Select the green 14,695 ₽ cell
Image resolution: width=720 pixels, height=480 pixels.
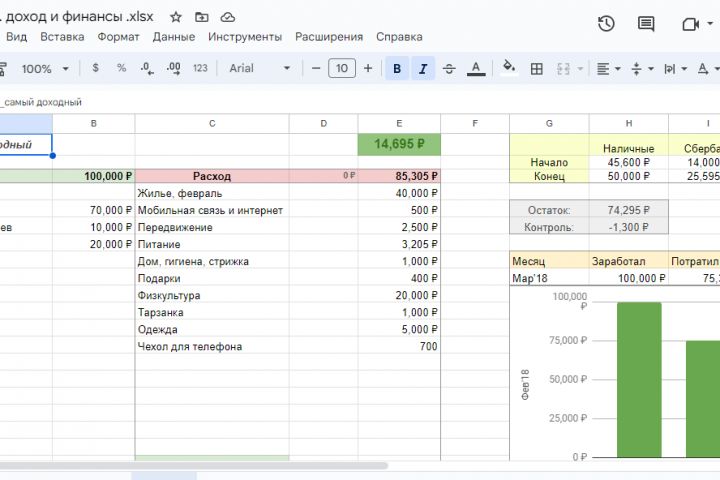399,144
